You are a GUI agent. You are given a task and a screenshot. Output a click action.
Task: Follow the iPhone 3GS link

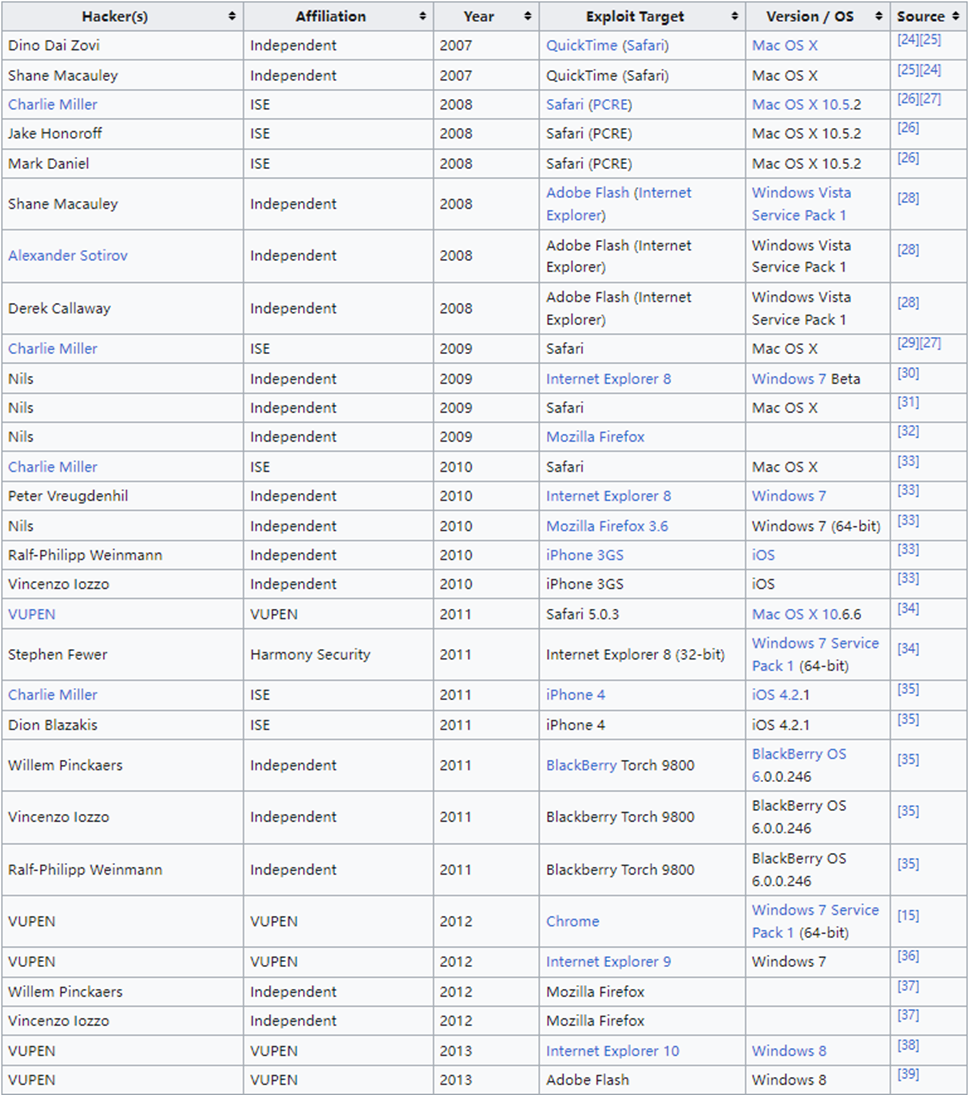pos(585,555)
